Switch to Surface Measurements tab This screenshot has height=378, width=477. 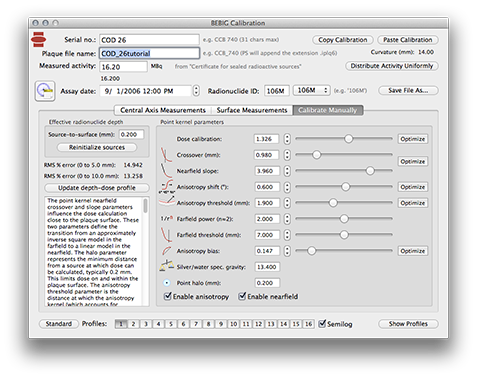pos(252,110)
